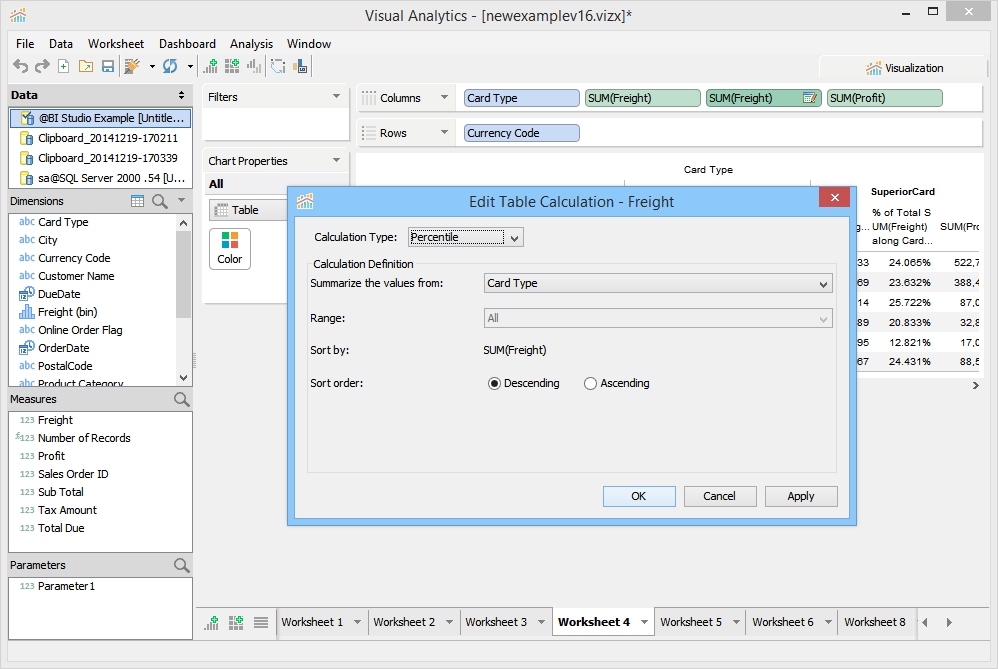The image size is (998, 669).
Task: Click new worksheet chart icon in toolbar
Action: tap(211, 66)
